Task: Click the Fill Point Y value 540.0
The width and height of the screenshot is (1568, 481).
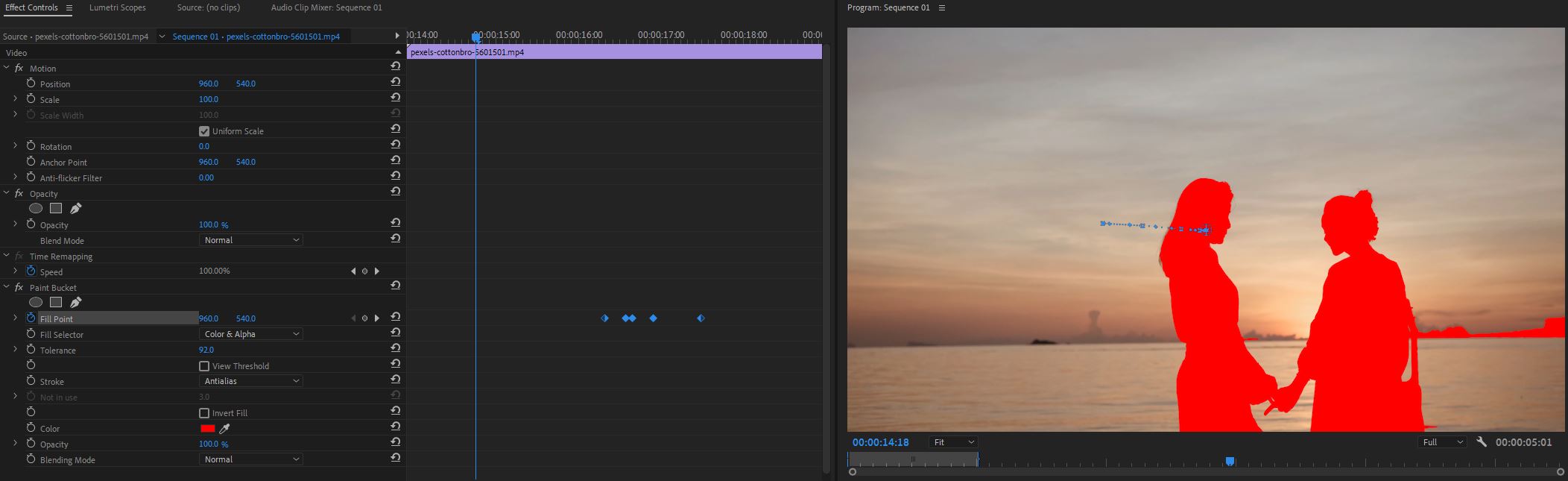Action: point(246,318)
